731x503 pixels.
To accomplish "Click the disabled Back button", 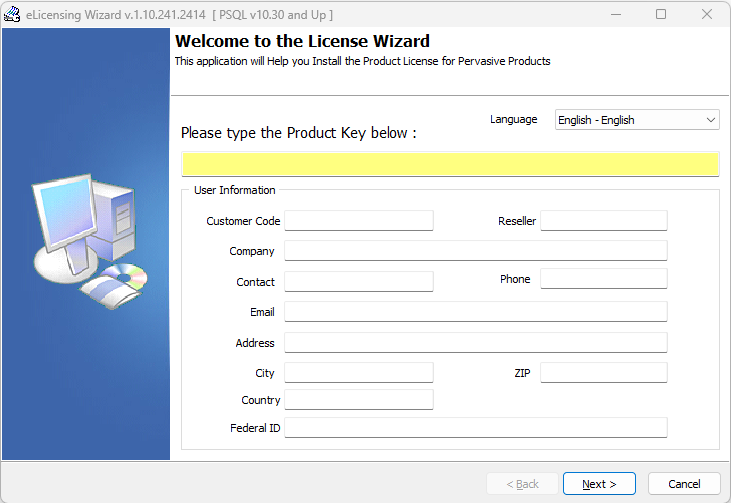I will 522,484.
